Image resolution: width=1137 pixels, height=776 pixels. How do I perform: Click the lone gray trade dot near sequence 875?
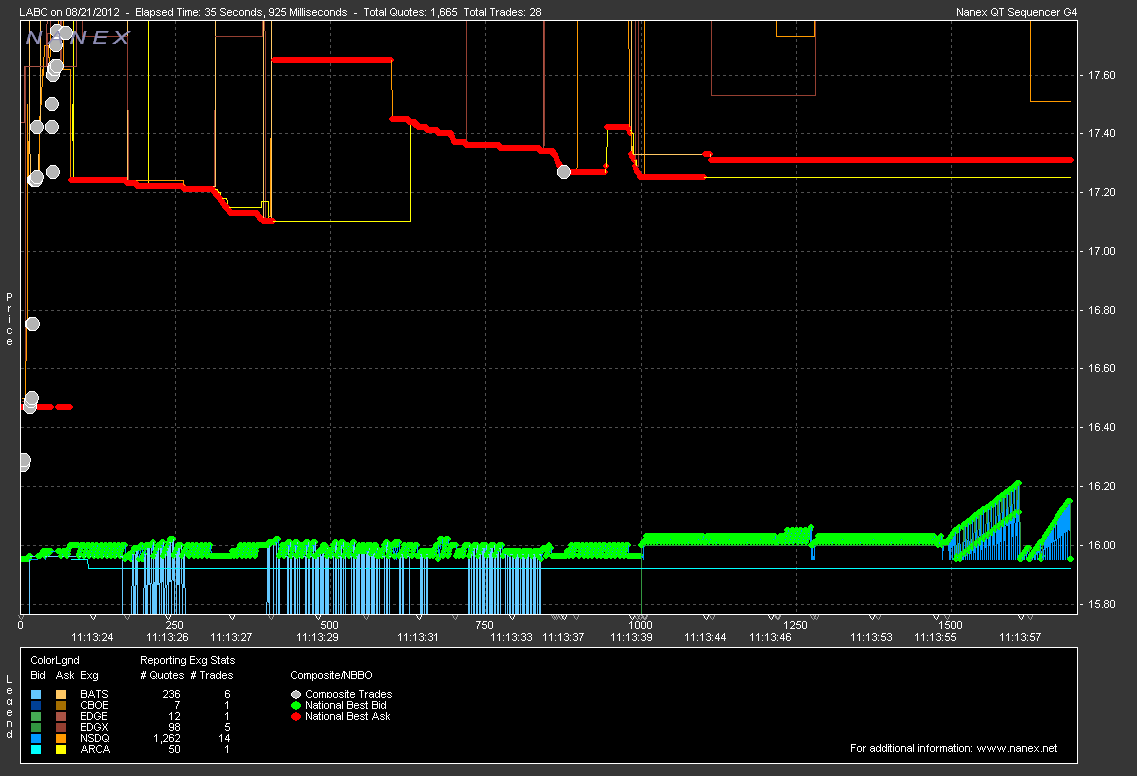click(563, 172)
